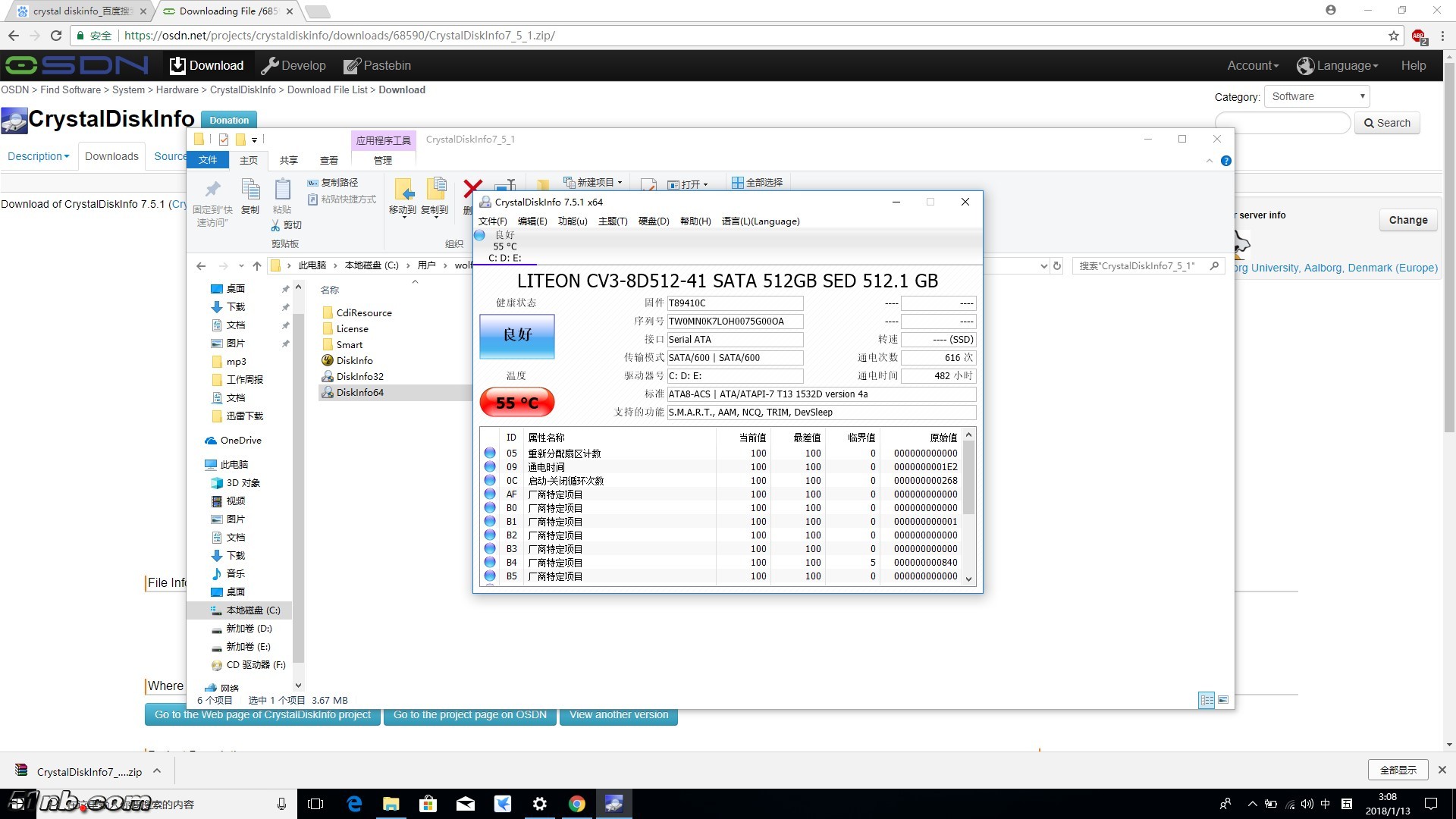Select the 共享 ribbon tab in Explorer
Screen dimensions: 1456x819
[289, 160]
